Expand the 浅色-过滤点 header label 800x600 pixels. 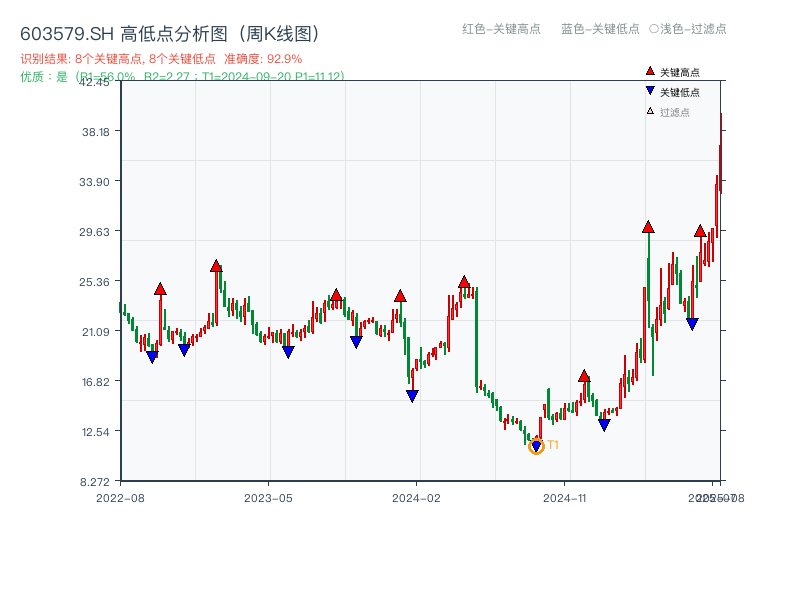(690, 29)
